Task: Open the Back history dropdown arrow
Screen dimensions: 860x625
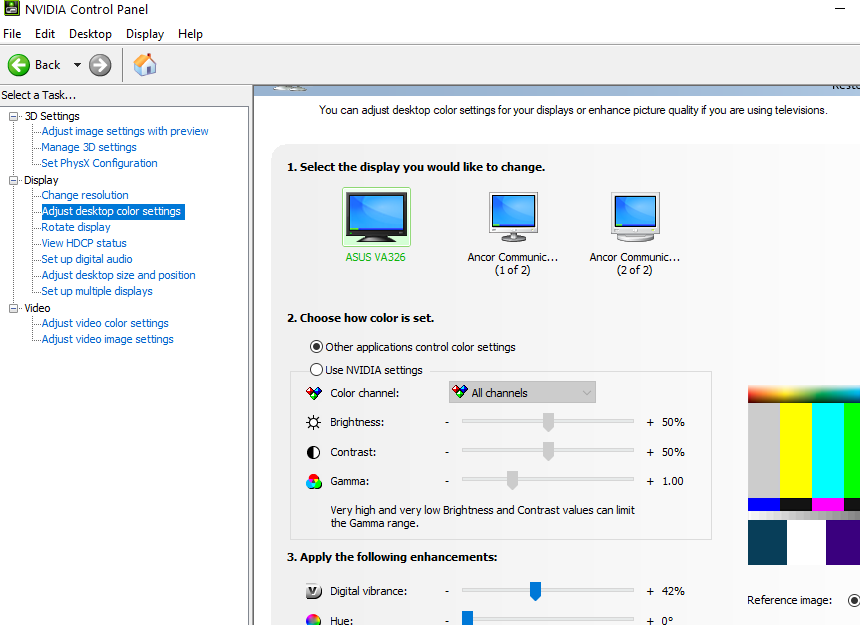Action: tap(77, 65)
